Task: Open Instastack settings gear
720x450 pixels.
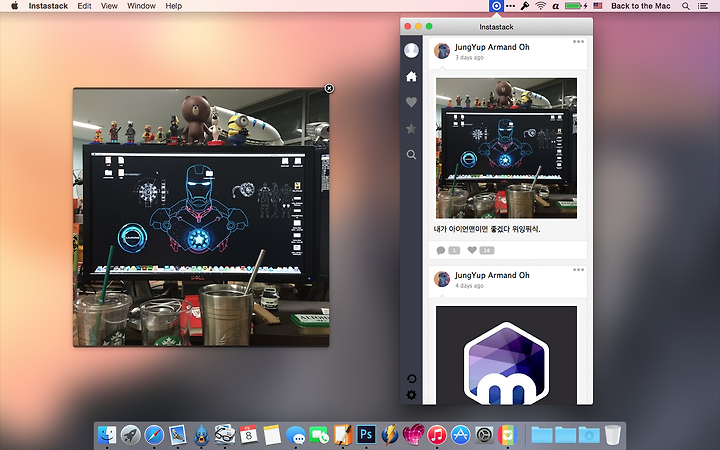Action: (x=411, y=394)
